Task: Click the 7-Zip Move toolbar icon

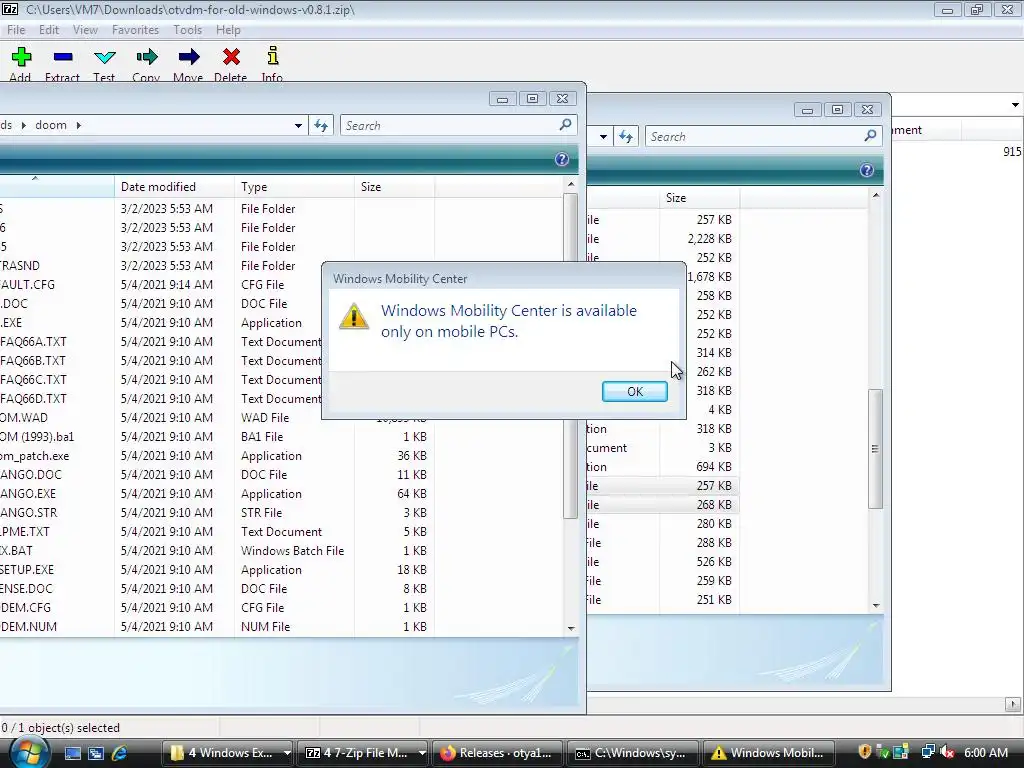Action: click(189, 57)
